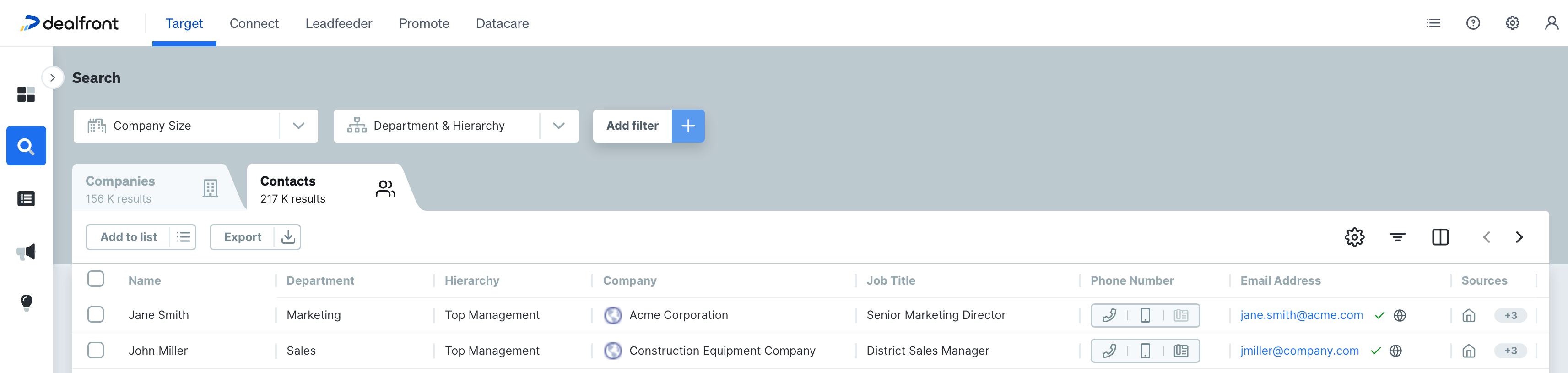
Task: Select the Search magnifier in sidebar
Action: click(x=26, y=146)
